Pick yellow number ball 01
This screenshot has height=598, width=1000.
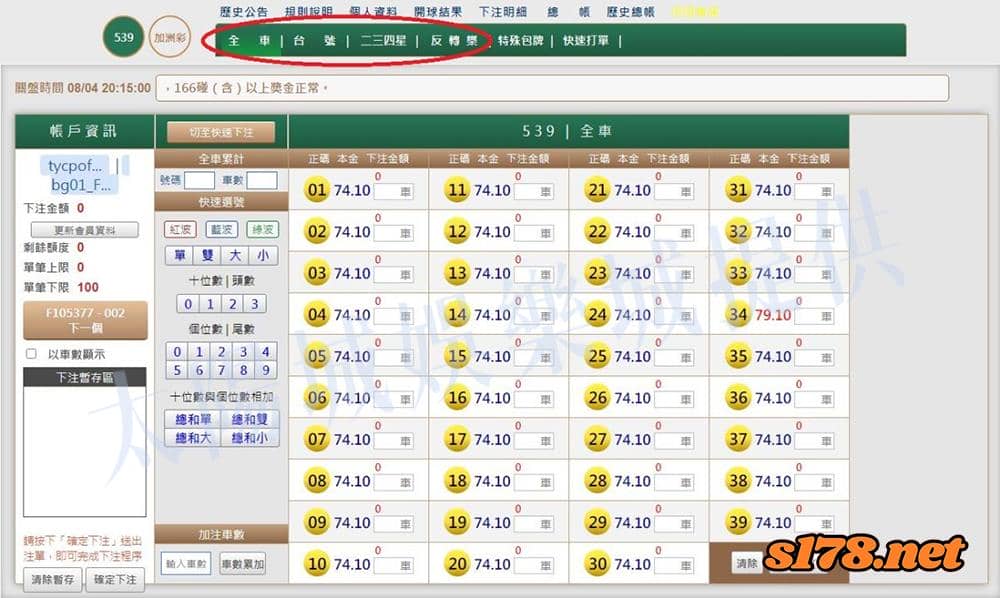(316, 190)
